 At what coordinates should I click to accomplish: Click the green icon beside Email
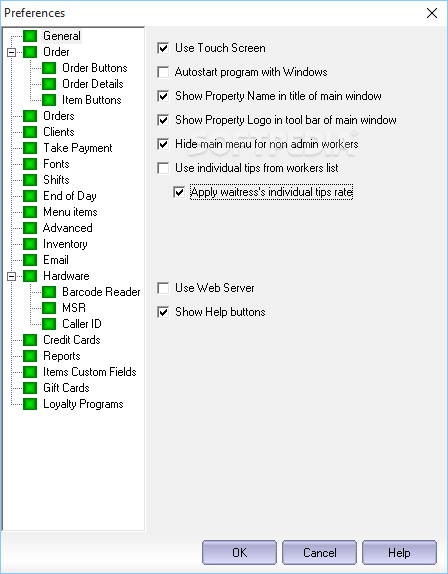tap(30, 260)
